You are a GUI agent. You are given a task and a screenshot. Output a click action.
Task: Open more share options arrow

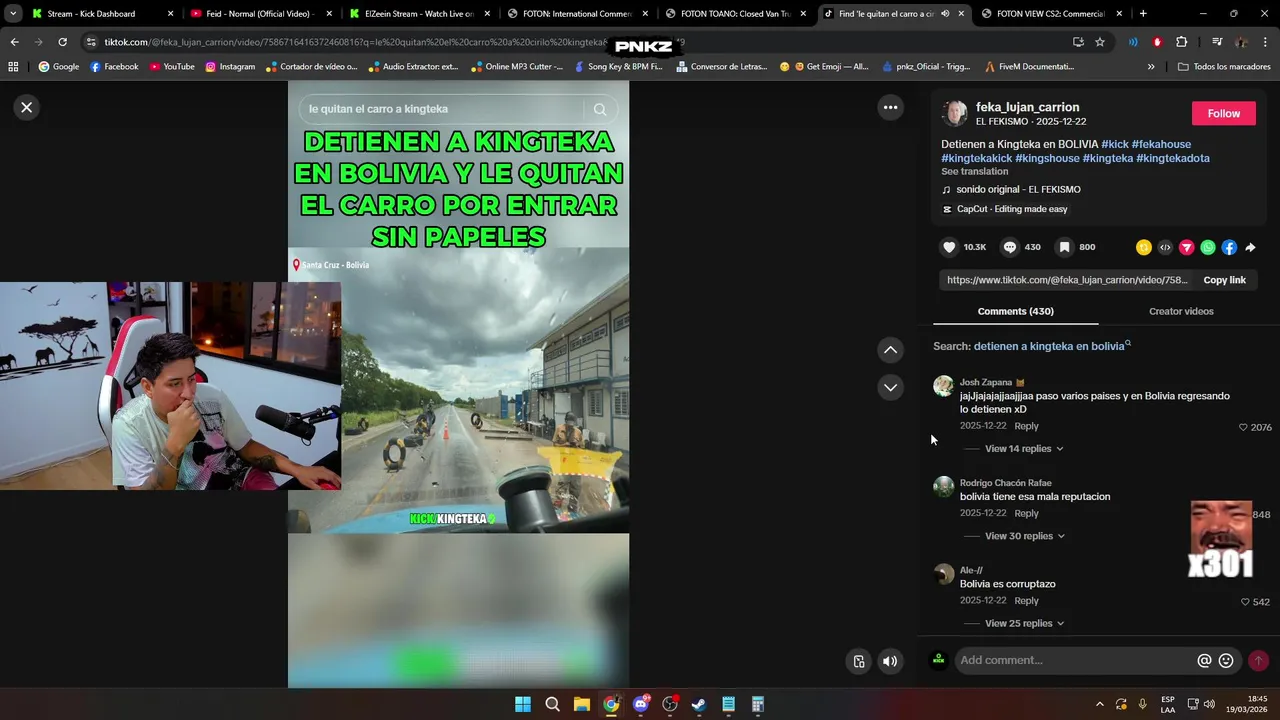click(1250, 247)
